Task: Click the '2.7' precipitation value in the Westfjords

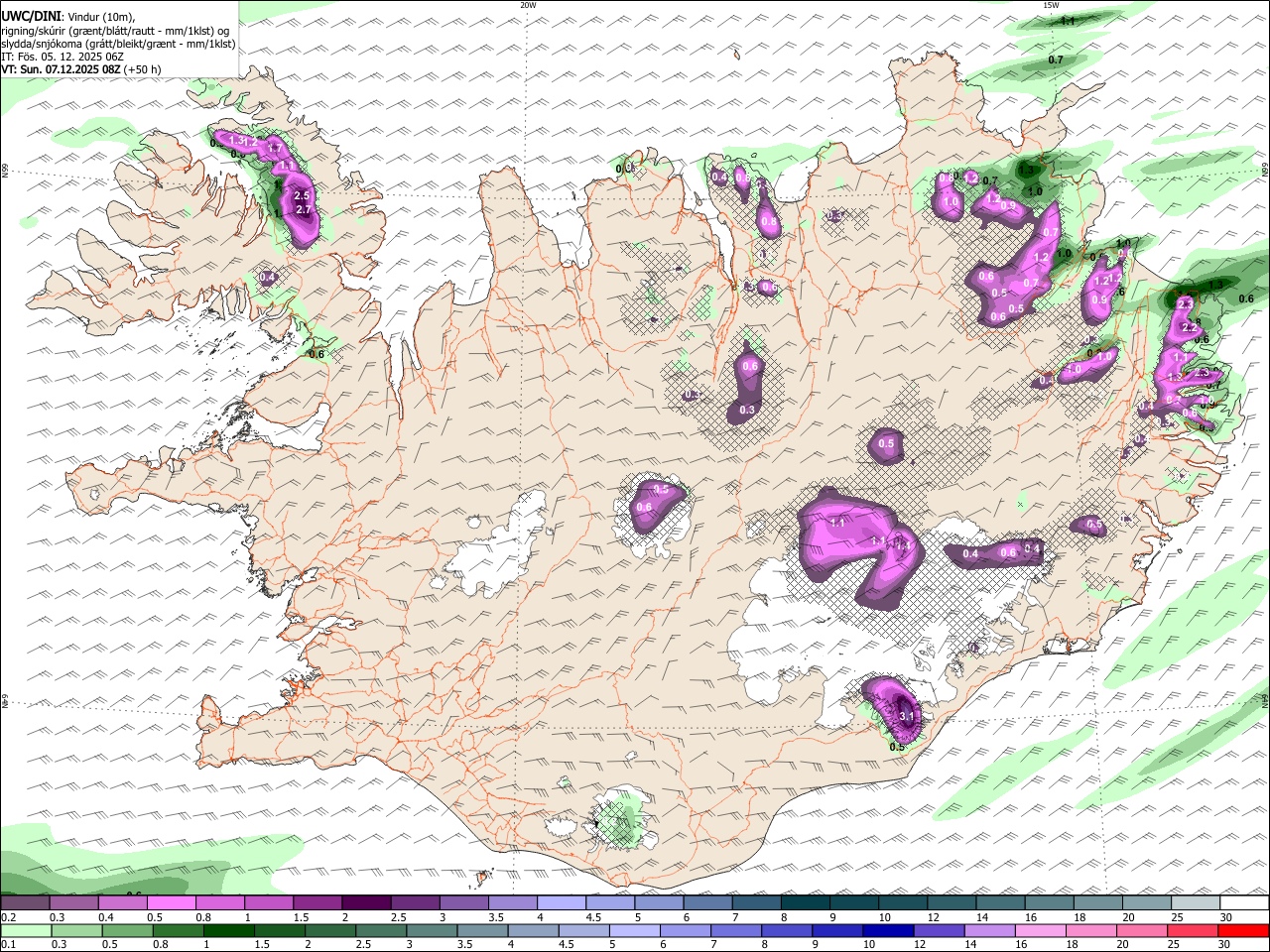Action: (304, 210)
